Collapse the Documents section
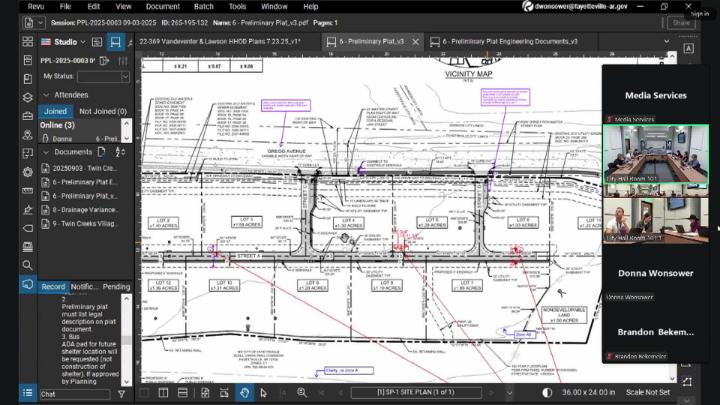Viewport: 720px width, 405px height. pyautogui.click(x=45, y=152)
